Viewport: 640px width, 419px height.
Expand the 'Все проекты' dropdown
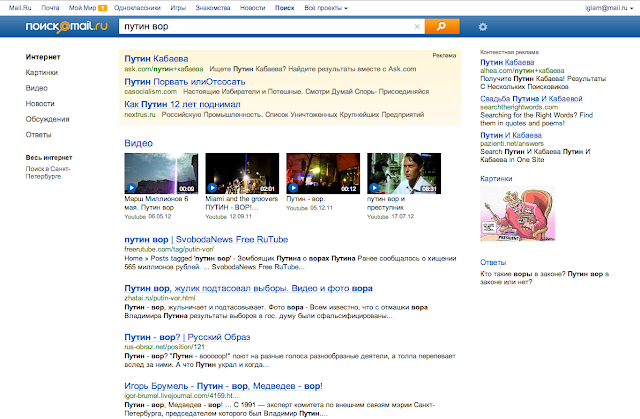(x=326, y=8)
